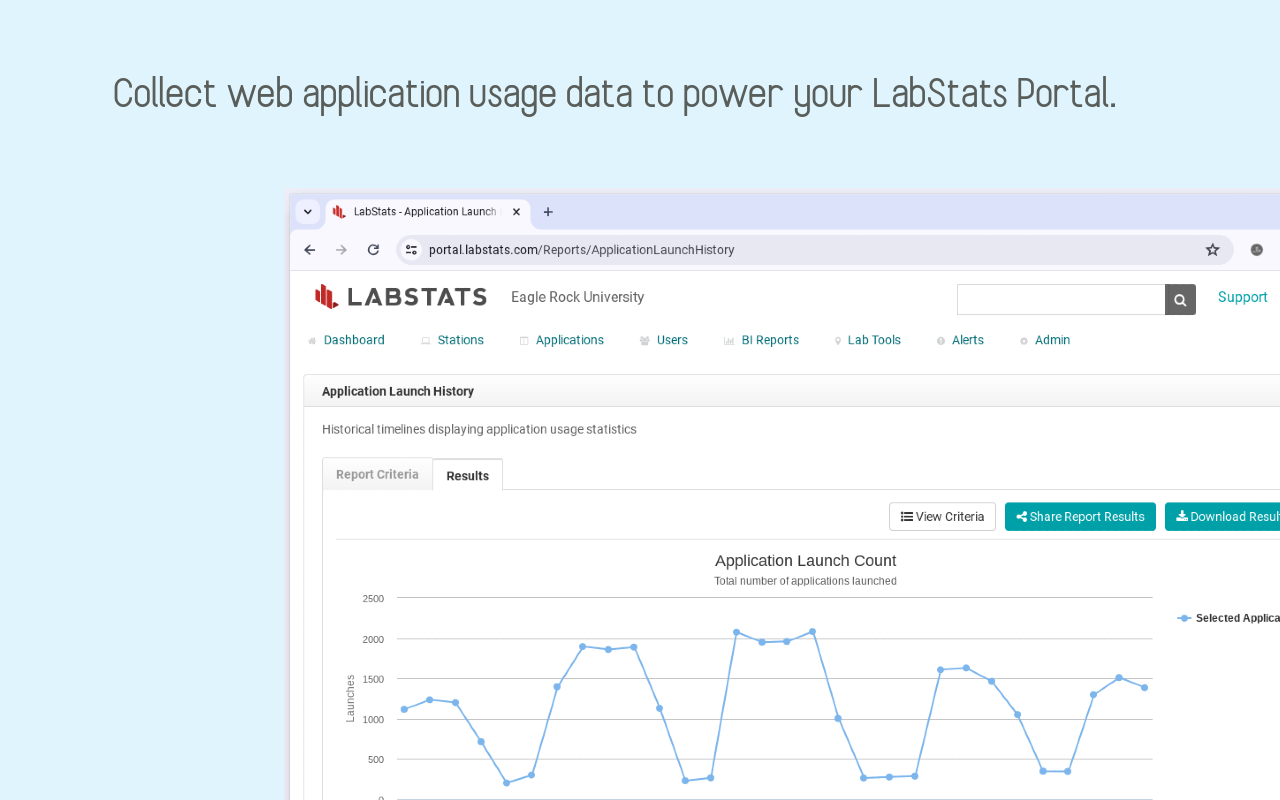Toggle the Selected Applications legend entry
Image resolution: width=1280 pixels, height=800 pixels.
[1228, 618]
